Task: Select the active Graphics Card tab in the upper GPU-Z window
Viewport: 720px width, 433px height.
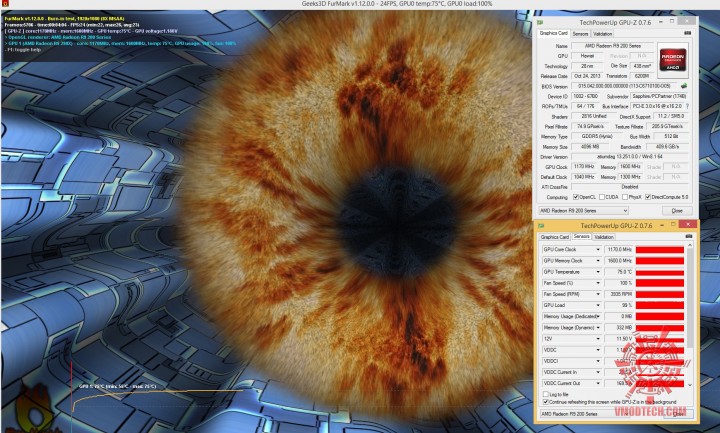Action: pyautogui.click(x=554, y=34)
